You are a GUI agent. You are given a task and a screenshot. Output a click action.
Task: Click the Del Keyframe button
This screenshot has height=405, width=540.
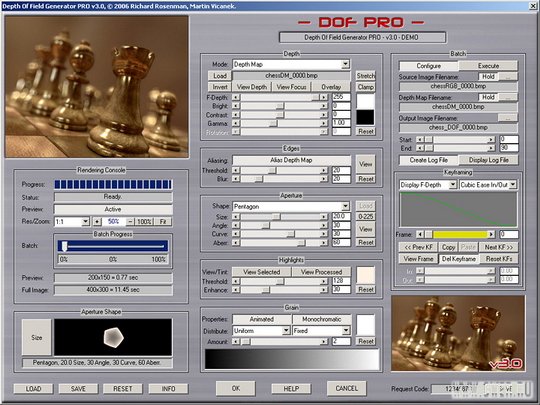click(x=459, y=259)
